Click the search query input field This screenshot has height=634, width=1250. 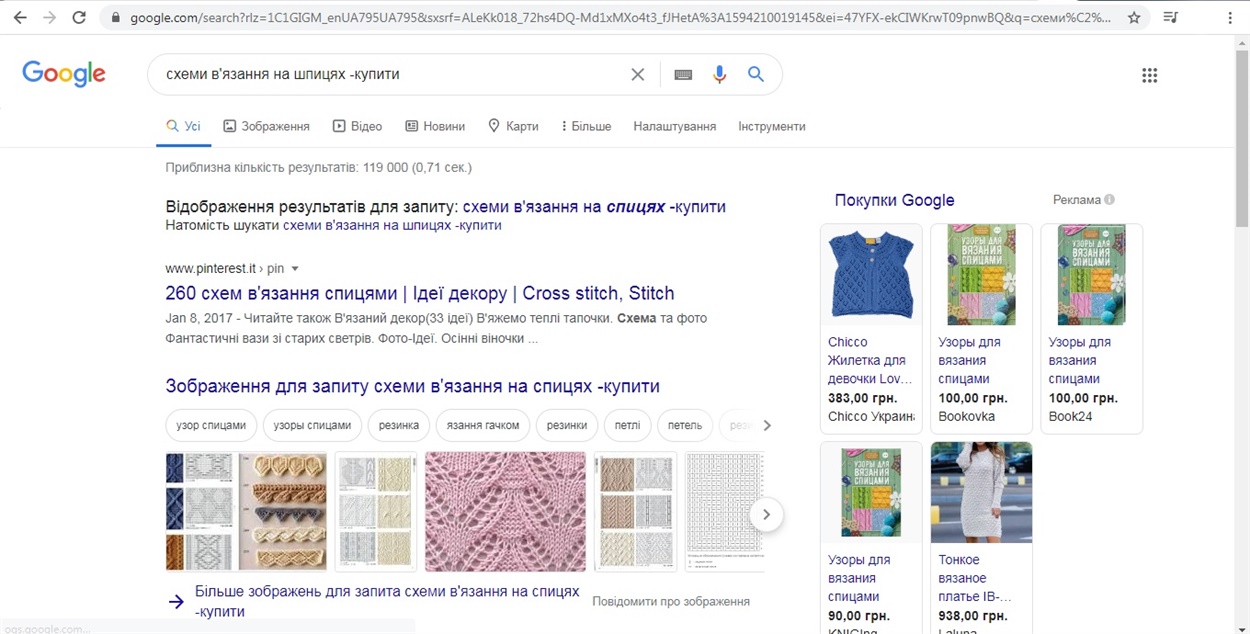pyautogui.click(x=390, y=75)
